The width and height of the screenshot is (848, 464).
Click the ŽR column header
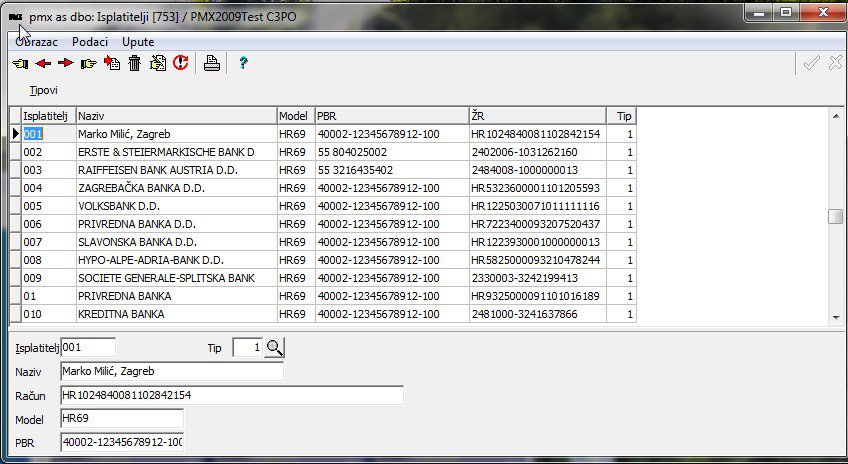538,116
